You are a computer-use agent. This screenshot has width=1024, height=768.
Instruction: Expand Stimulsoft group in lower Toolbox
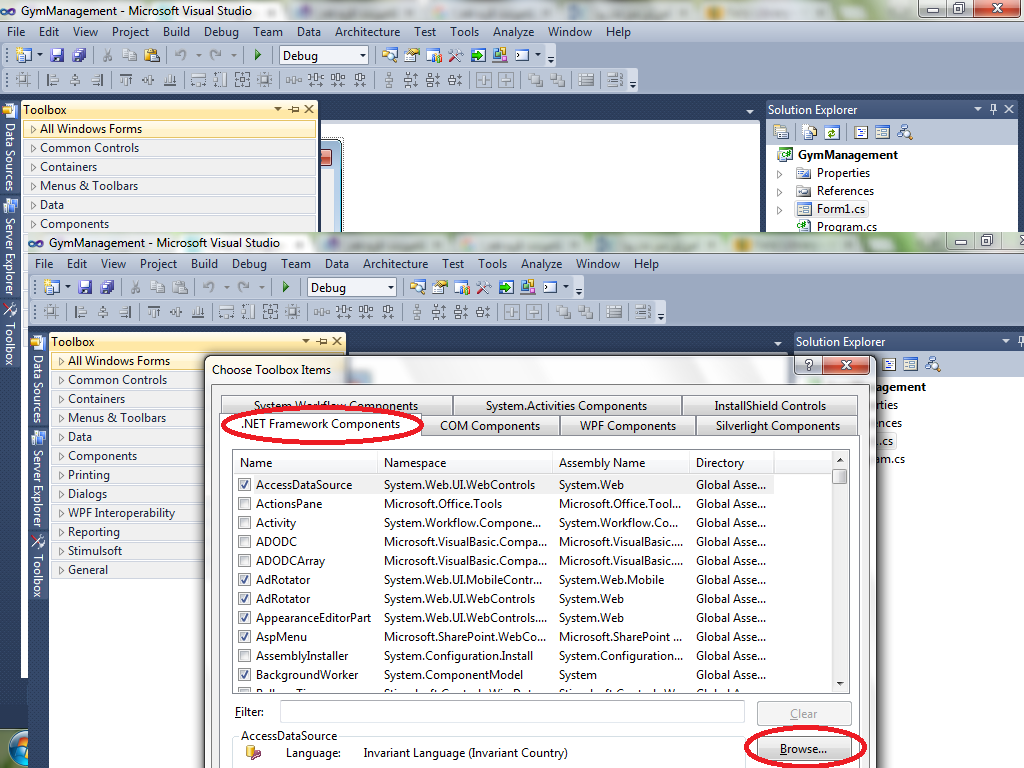61,551
